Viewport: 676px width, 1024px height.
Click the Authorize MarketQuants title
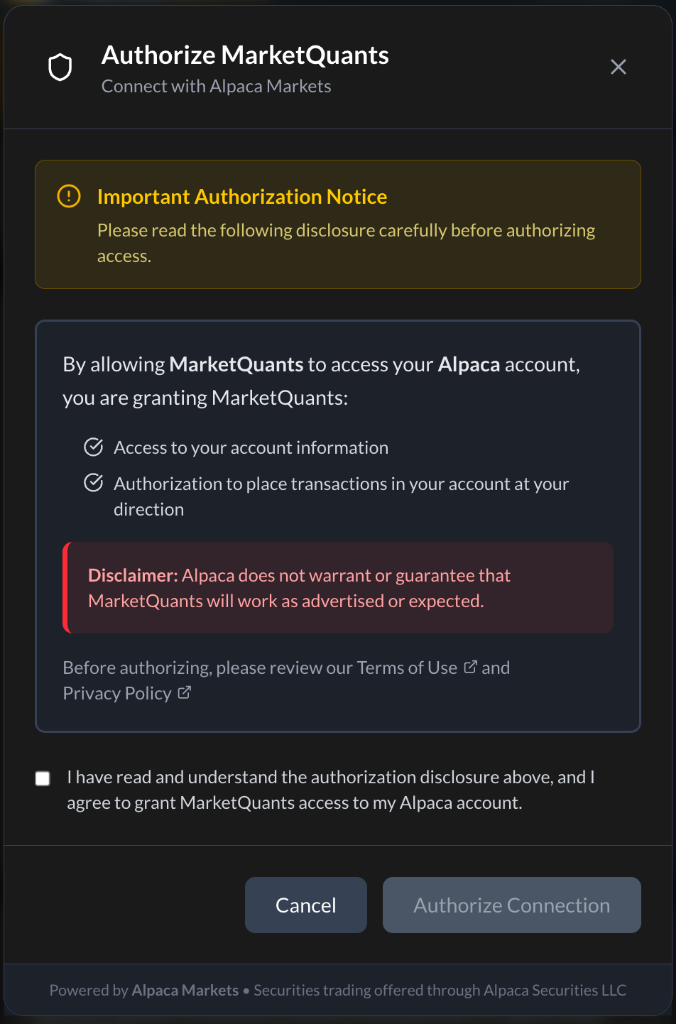(244, 55)
